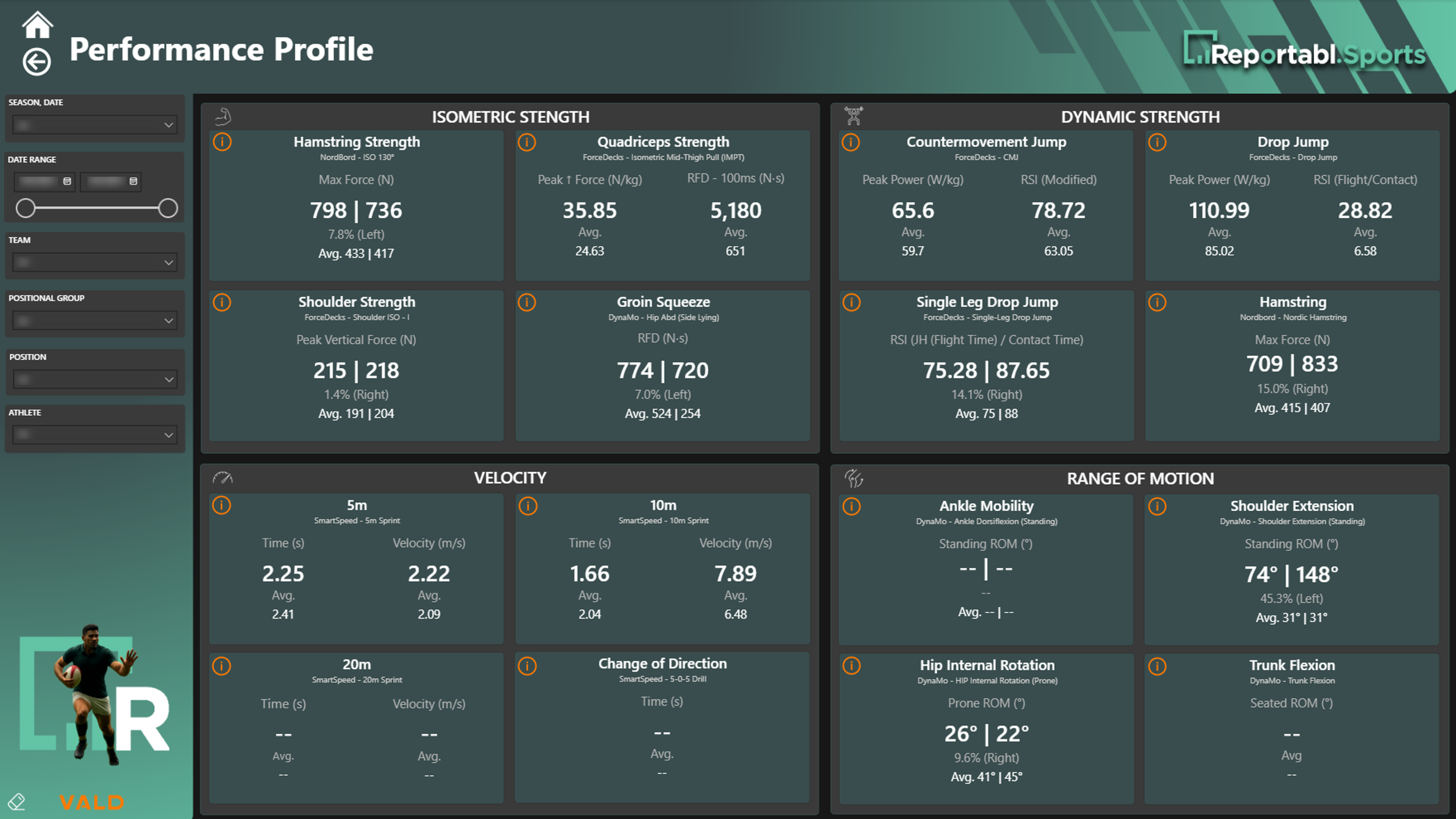Click the Home icon

point(37,25)
